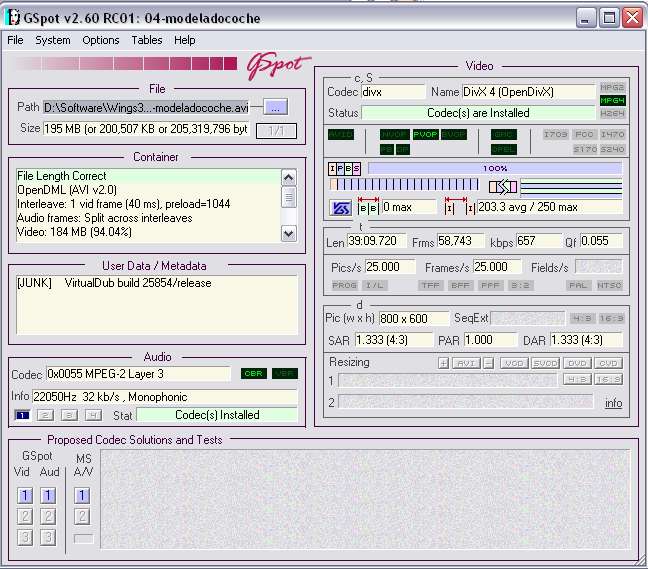This screenshot has height=569, width=648.
Task: Click the 1/1 file counter button
Action: (x=276, y=131)
